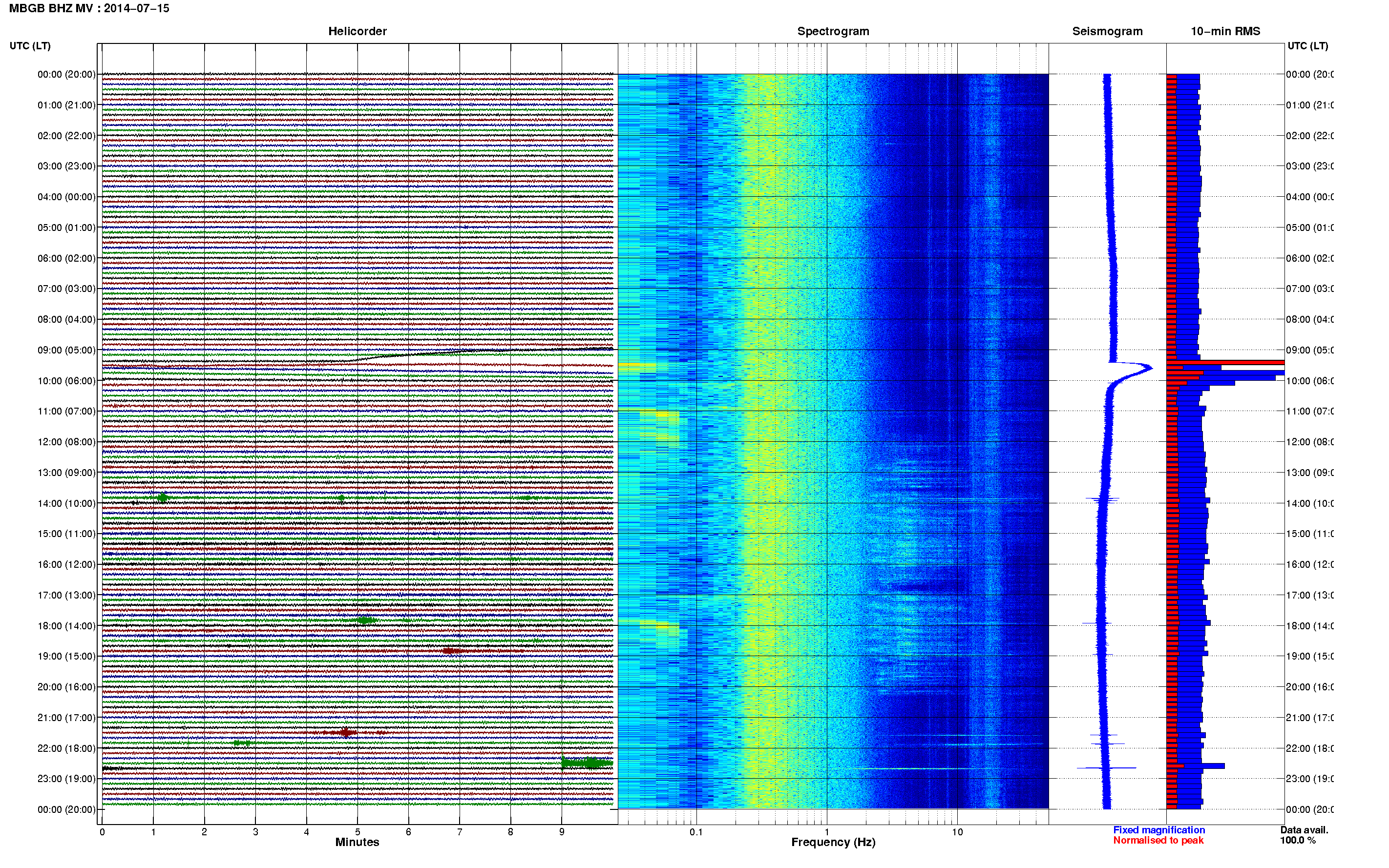Screen dimensions: 1389x868
Task: Select the 10-min RMS panel heading
Action: pyautogui.click(x=1225, y=31)
